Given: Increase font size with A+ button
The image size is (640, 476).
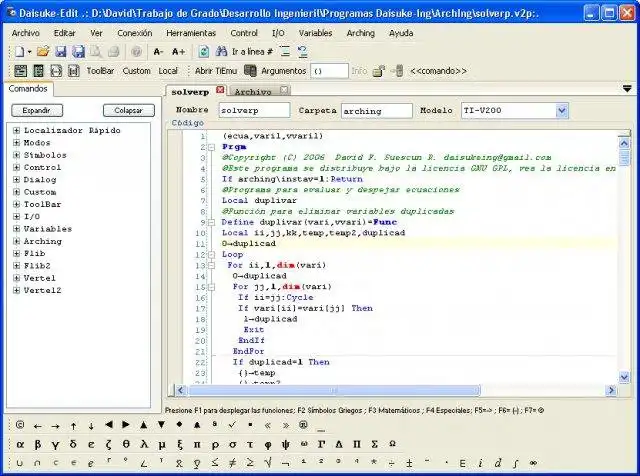Looking at the screenshot, I should point(178,51).
